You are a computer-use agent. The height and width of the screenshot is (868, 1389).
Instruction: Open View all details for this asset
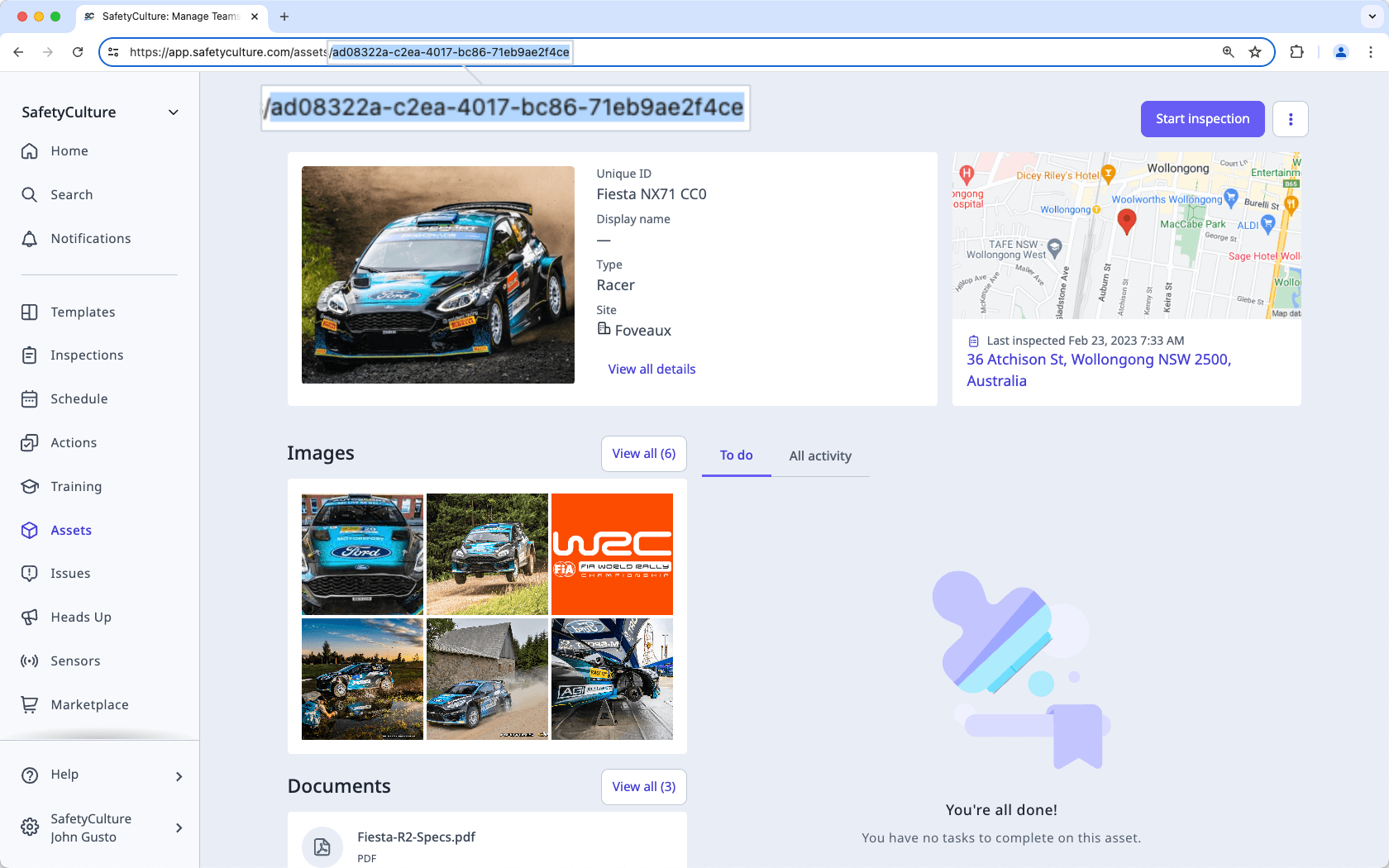click(x=652, y=369)
